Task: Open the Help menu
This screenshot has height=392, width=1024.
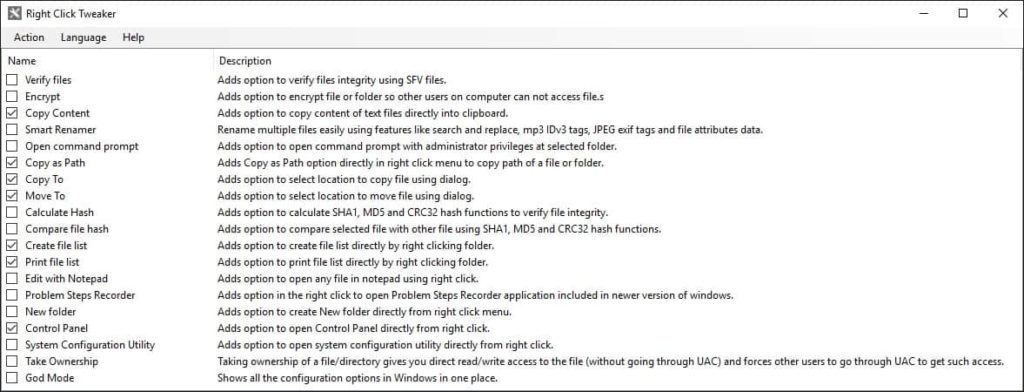Action: pyautogui.click(x=133, y=37)
